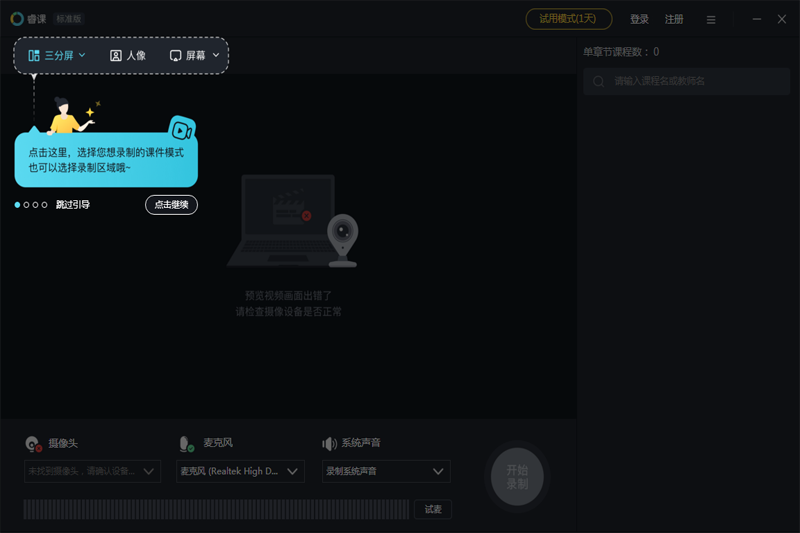Click the microphone volume level bar
Image resolution: width=800 pixels, height=533 pixels.
(216, 510)
